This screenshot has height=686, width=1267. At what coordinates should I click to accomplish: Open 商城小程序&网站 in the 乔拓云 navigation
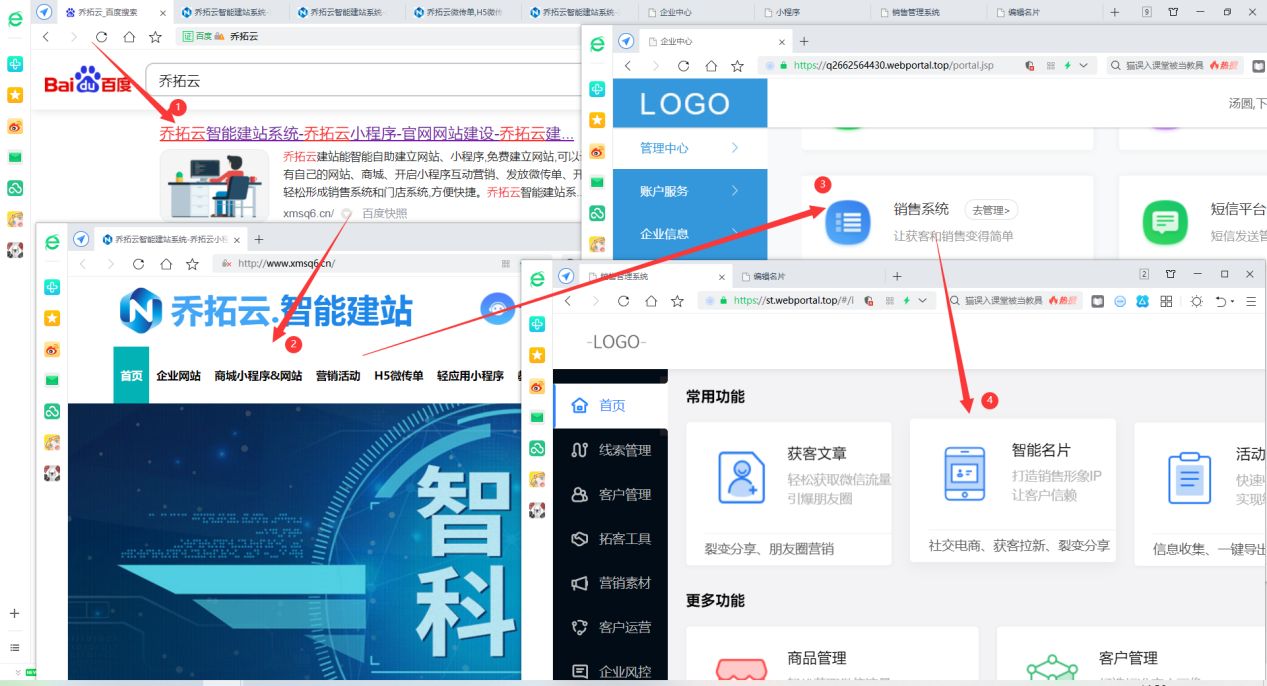click(258, 376)
